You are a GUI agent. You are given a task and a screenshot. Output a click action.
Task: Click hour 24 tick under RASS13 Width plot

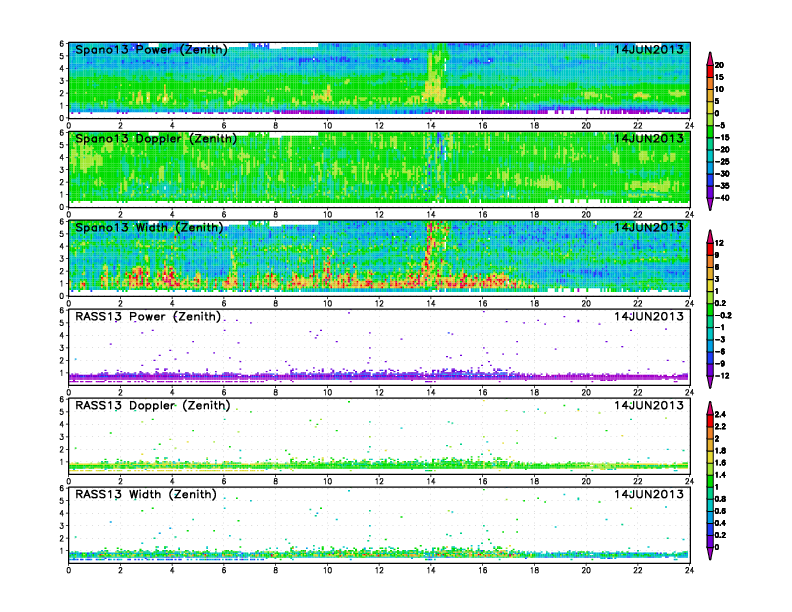tap(689, 570)
